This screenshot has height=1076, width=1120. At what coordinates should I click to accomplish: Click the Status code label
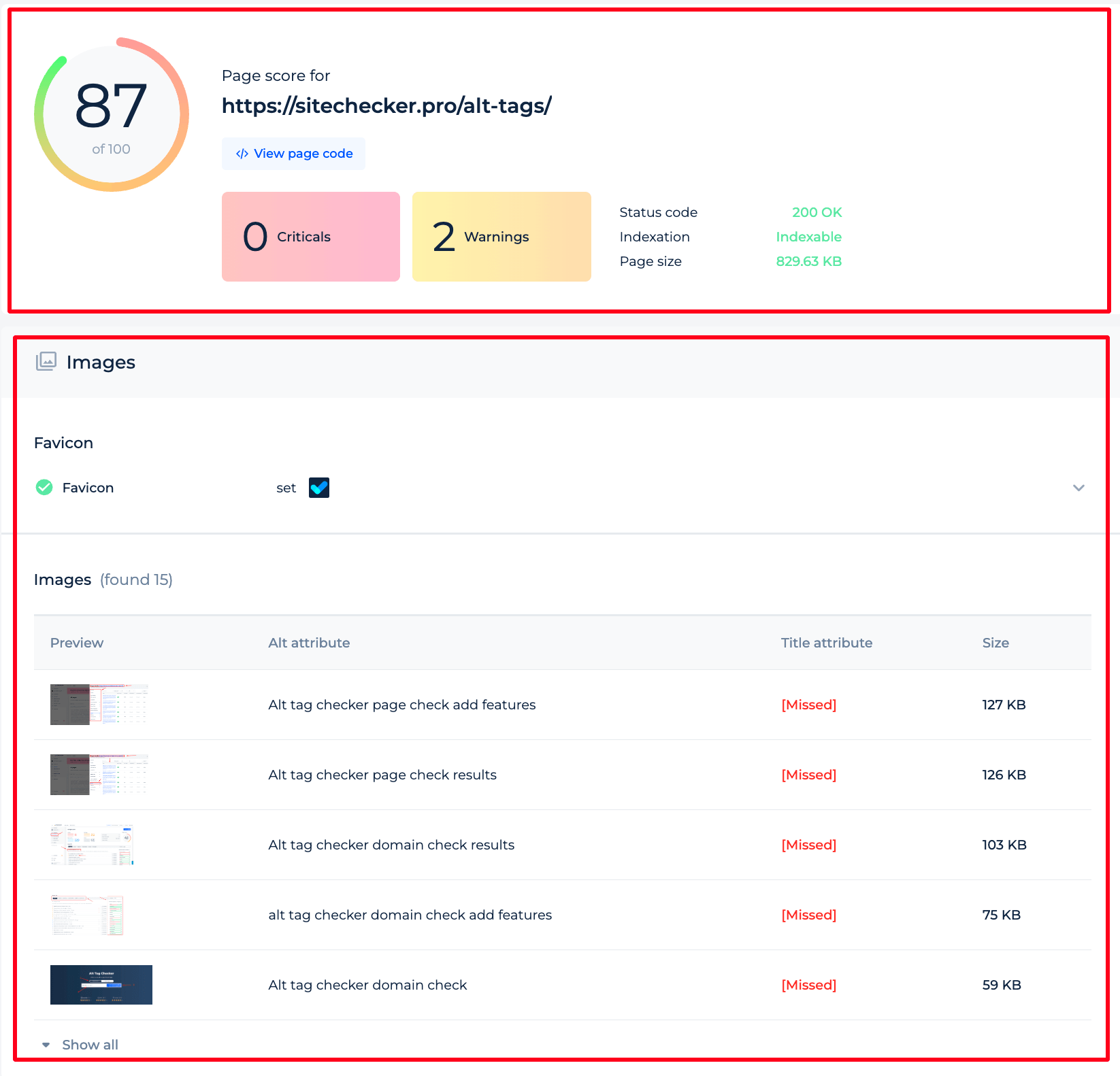659,212
